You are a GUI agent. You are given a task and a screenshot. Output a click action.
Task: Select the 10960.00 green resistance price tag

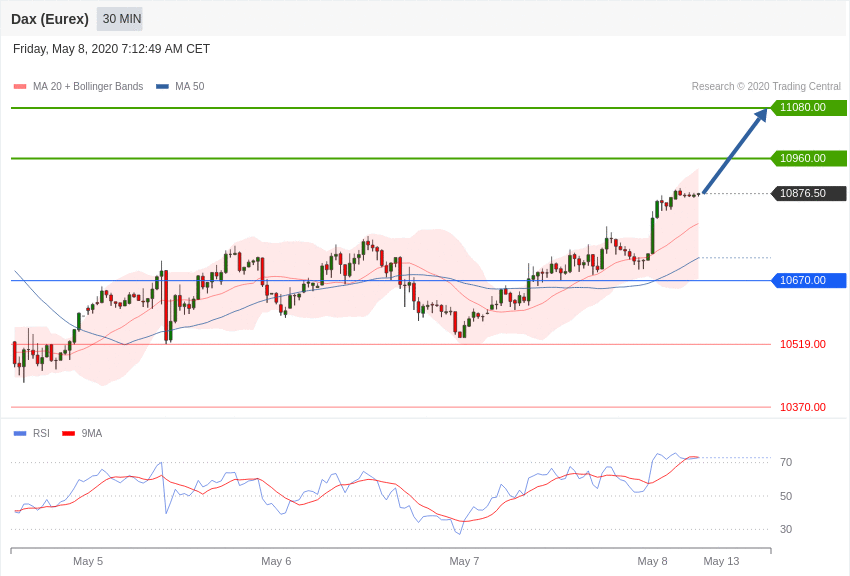pos(808,158)
